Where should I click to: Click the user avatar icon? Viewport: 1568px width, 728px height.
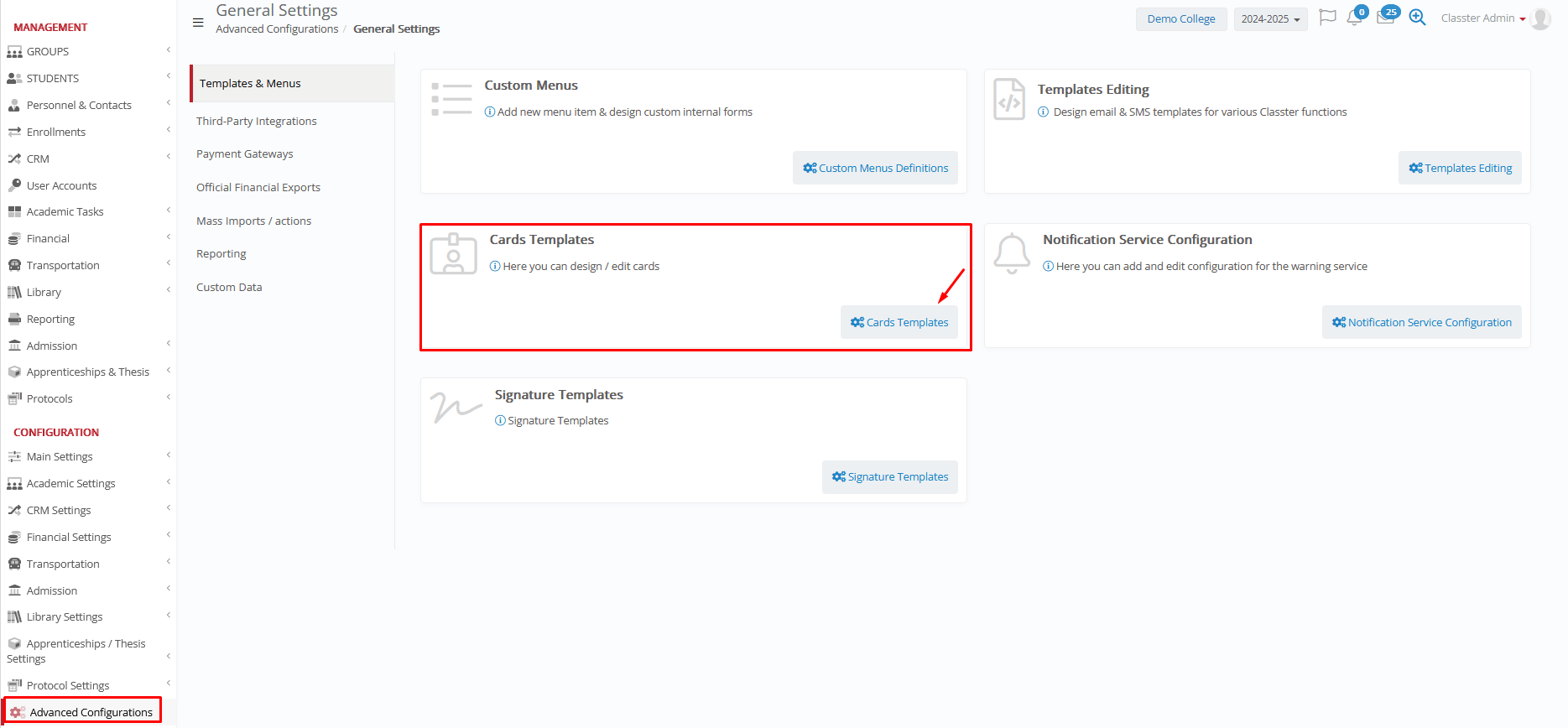[x=1540, y=18]
